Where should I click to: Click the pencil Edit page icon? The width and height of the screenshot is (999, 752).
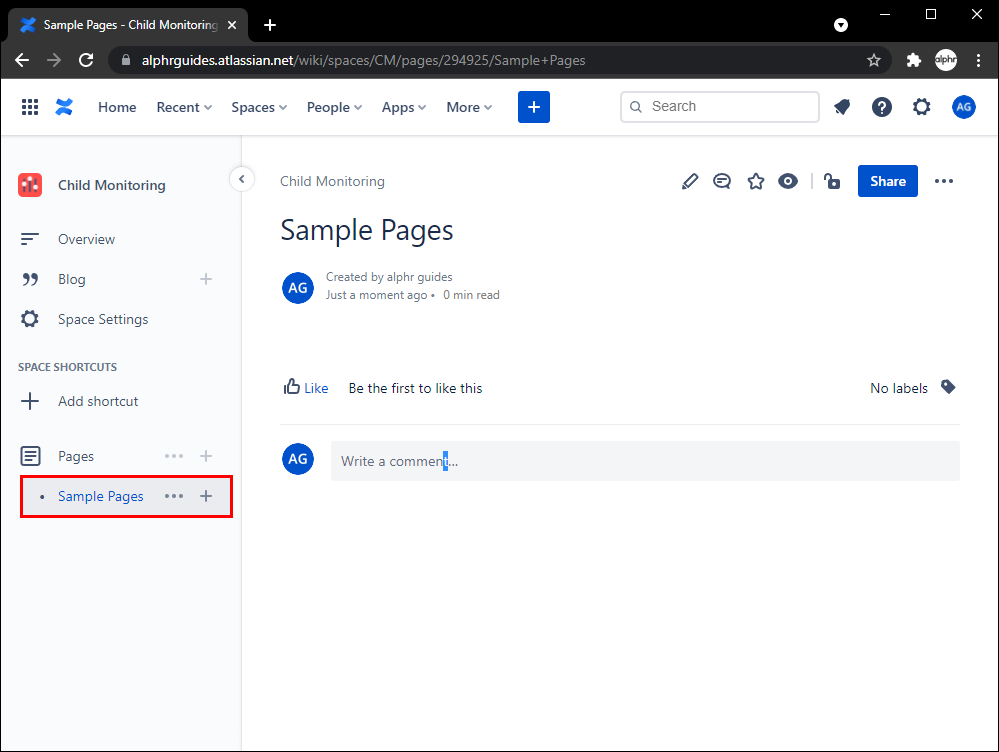point(689,181)
